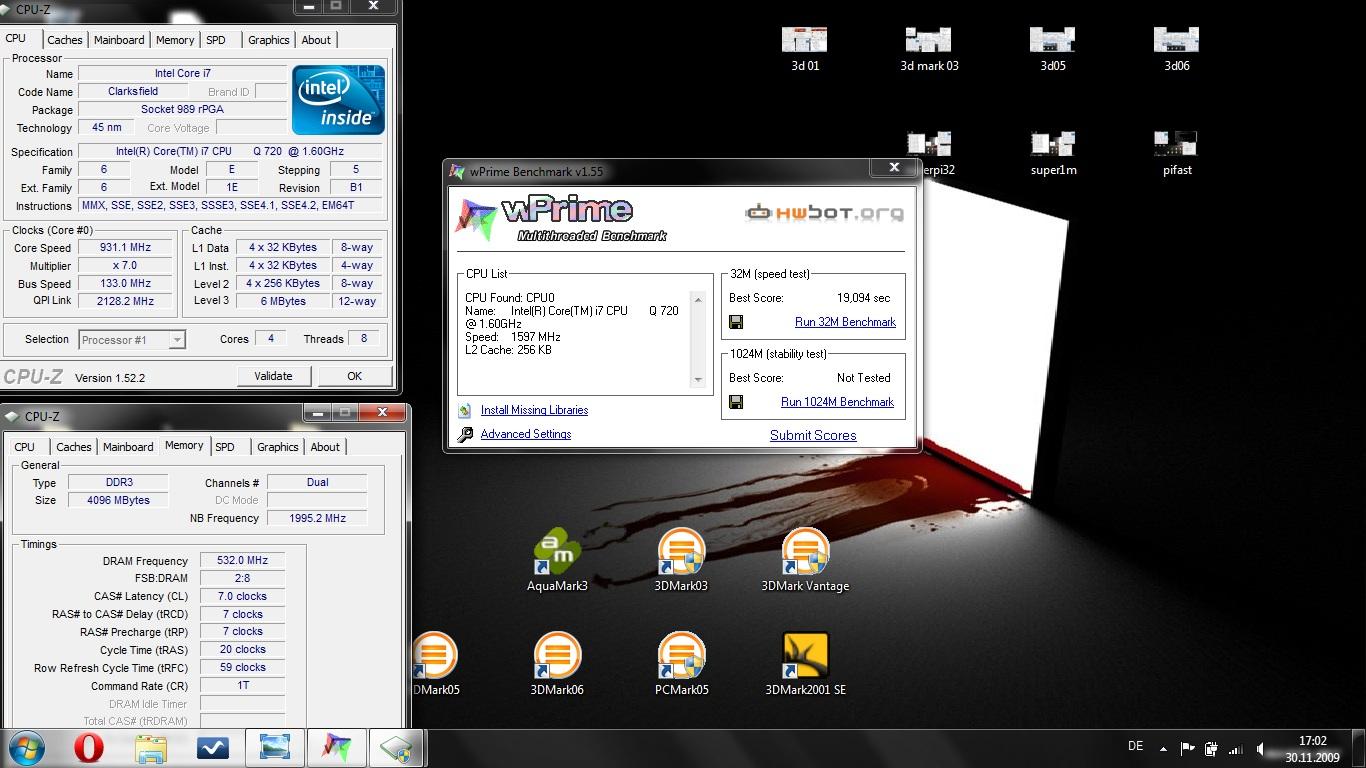The image size is (1366, 768).
Task: Click Run 1024M Benchmark link
Action: pos(837,402)
